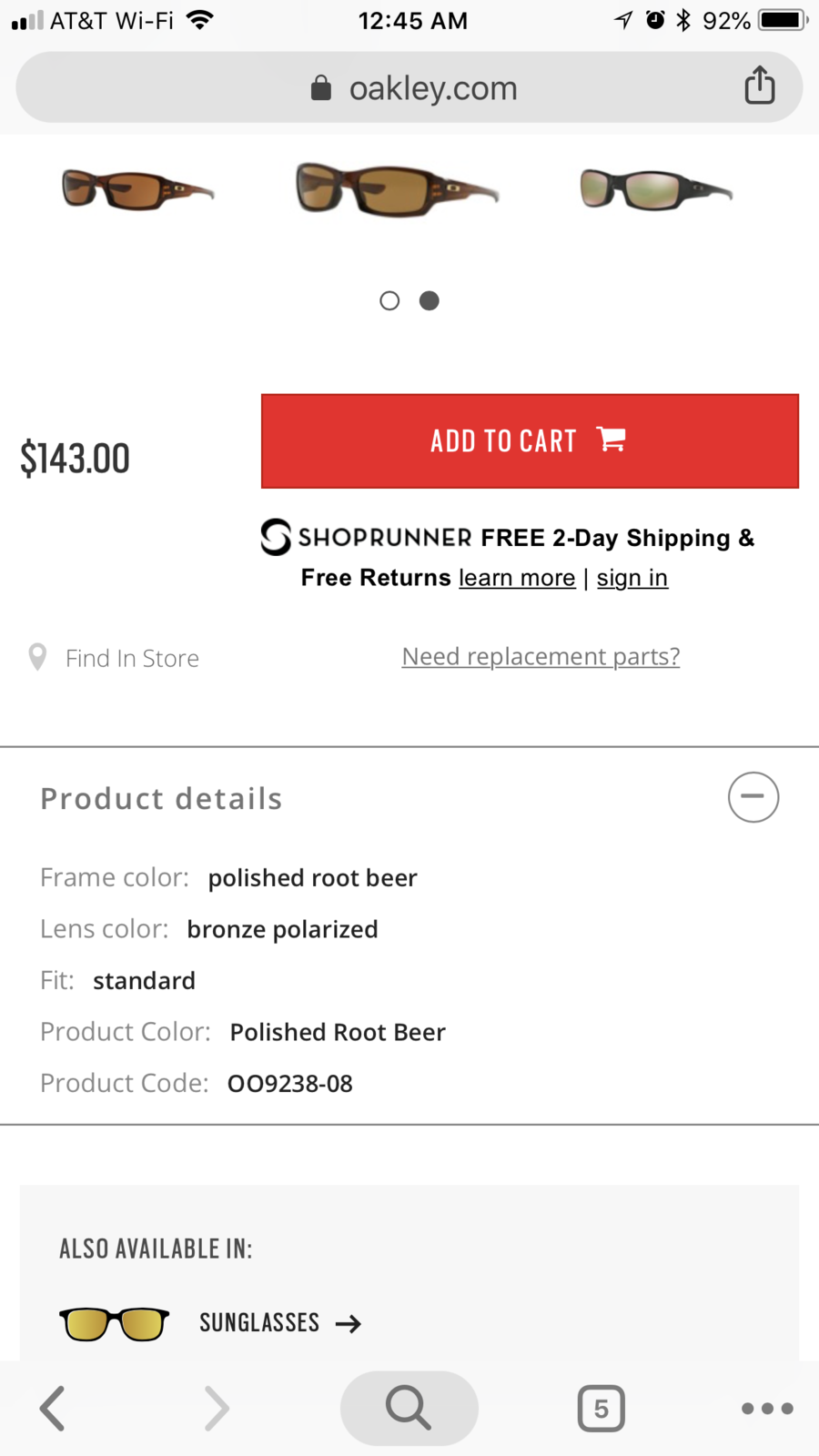
Task: Tap the browser forward arrow
Action: [216, 1409]
